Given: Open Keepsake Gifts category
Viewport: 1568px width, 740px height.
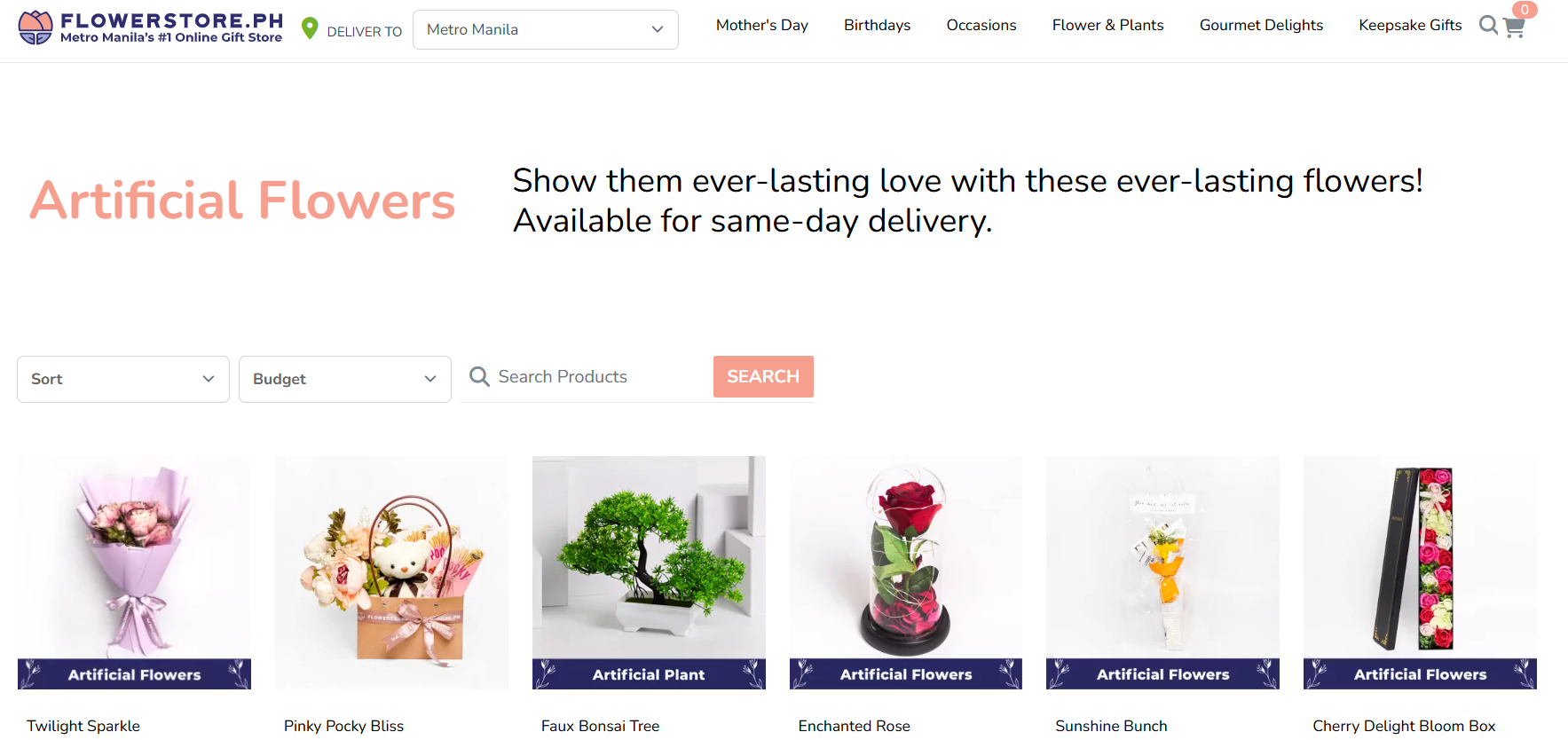Looking at the screenshot, I should coord(1409,26).
